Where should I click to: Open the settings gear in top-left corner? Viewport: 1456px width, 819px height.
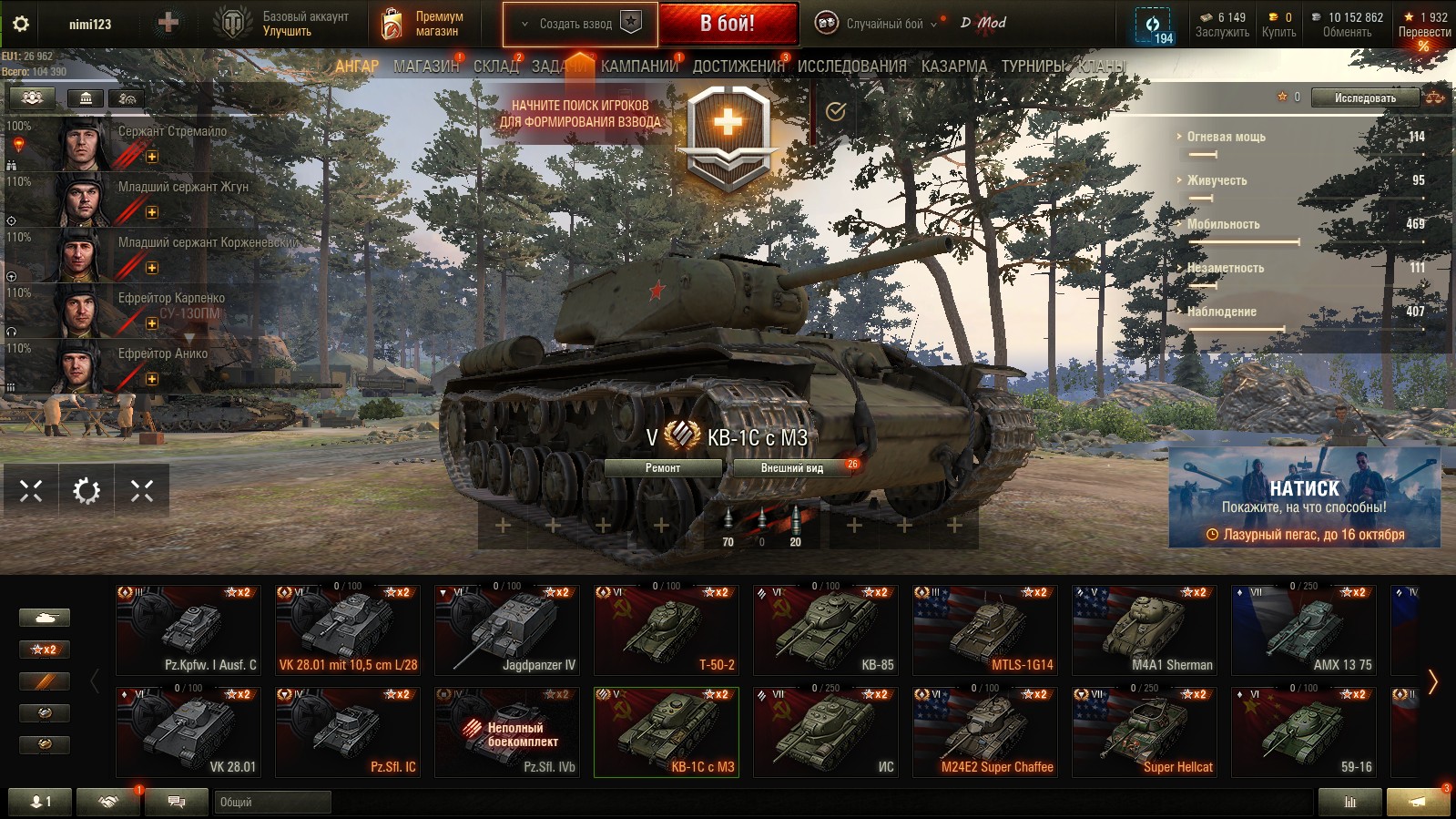(x=21, y=24)
